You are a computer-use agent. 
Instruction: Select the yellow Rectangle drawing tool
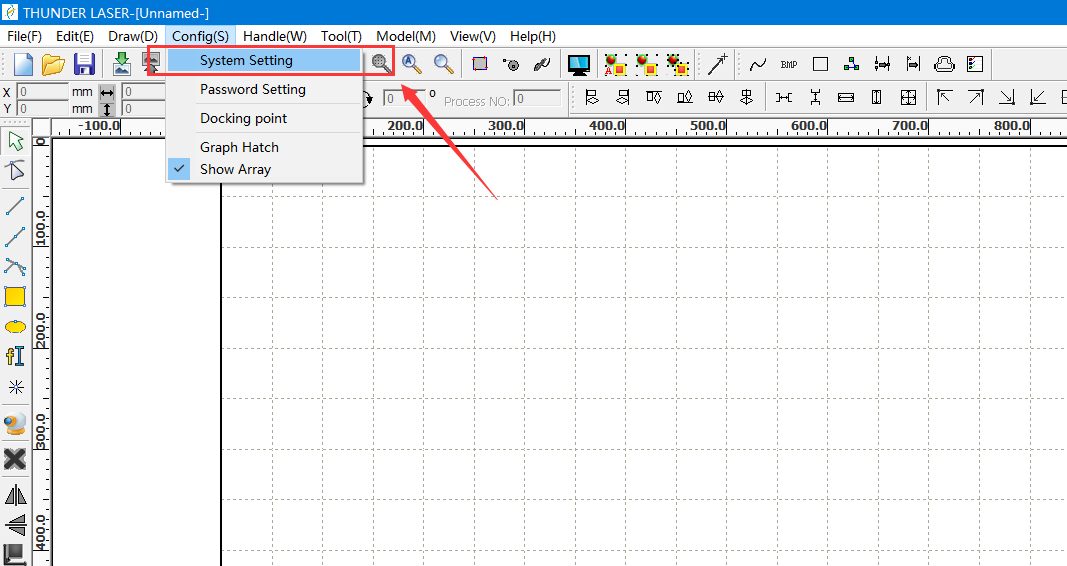(15, 297)
